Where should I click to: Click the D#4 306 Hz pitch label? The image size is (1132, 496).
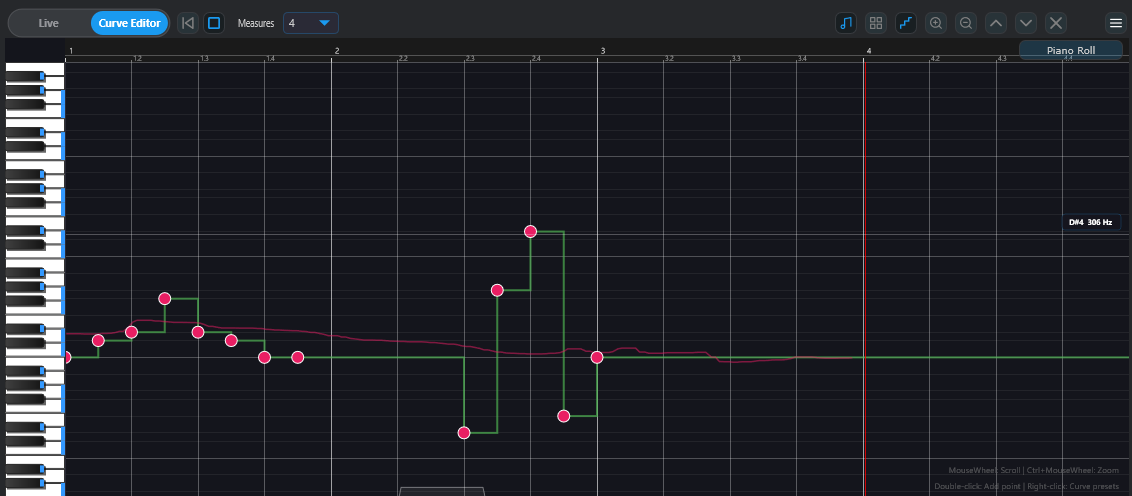click(1090, 222)
